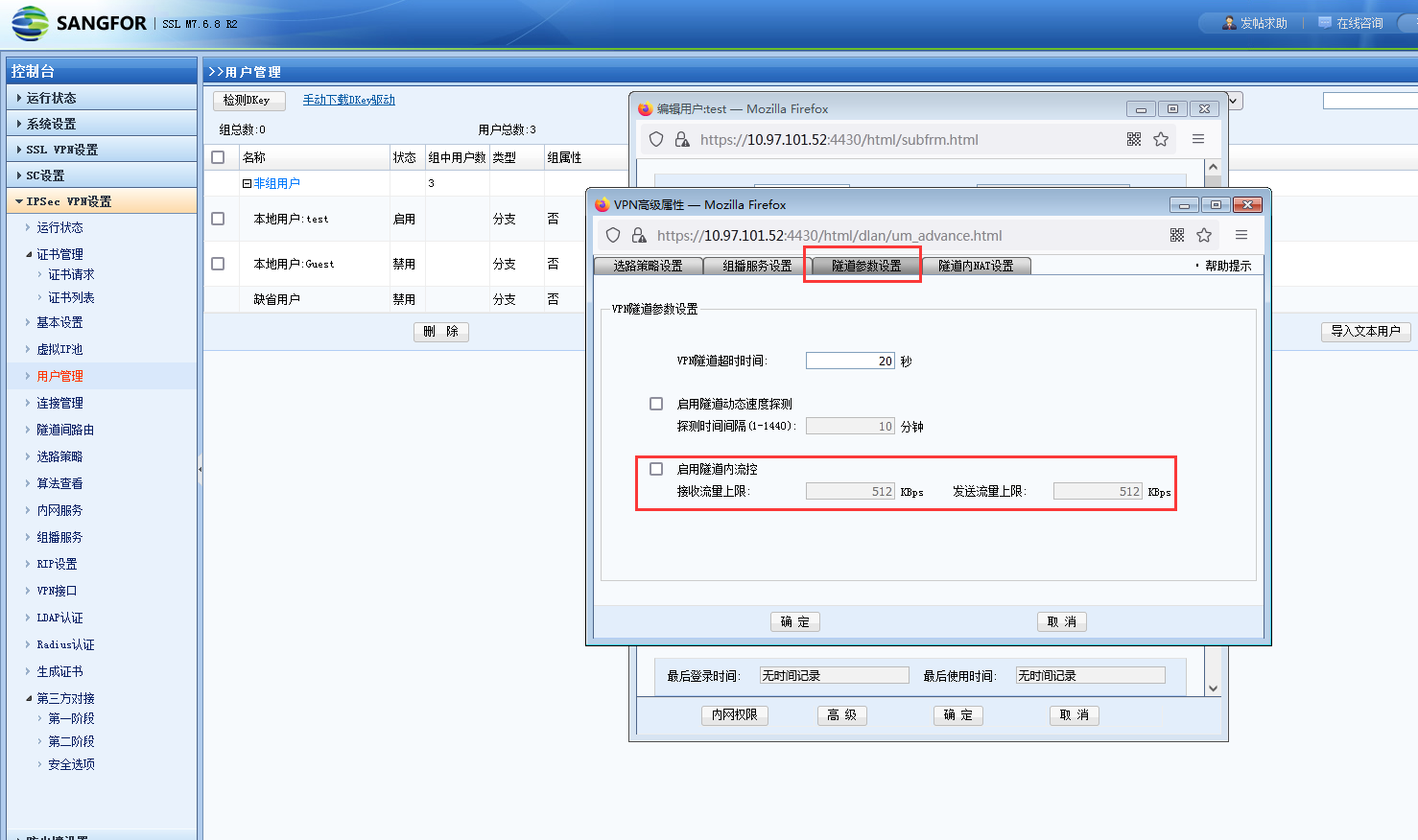Check 启用隧道动态速度探测 option
The width and height of the screenshot is (1418, 840).
point(656,404)
